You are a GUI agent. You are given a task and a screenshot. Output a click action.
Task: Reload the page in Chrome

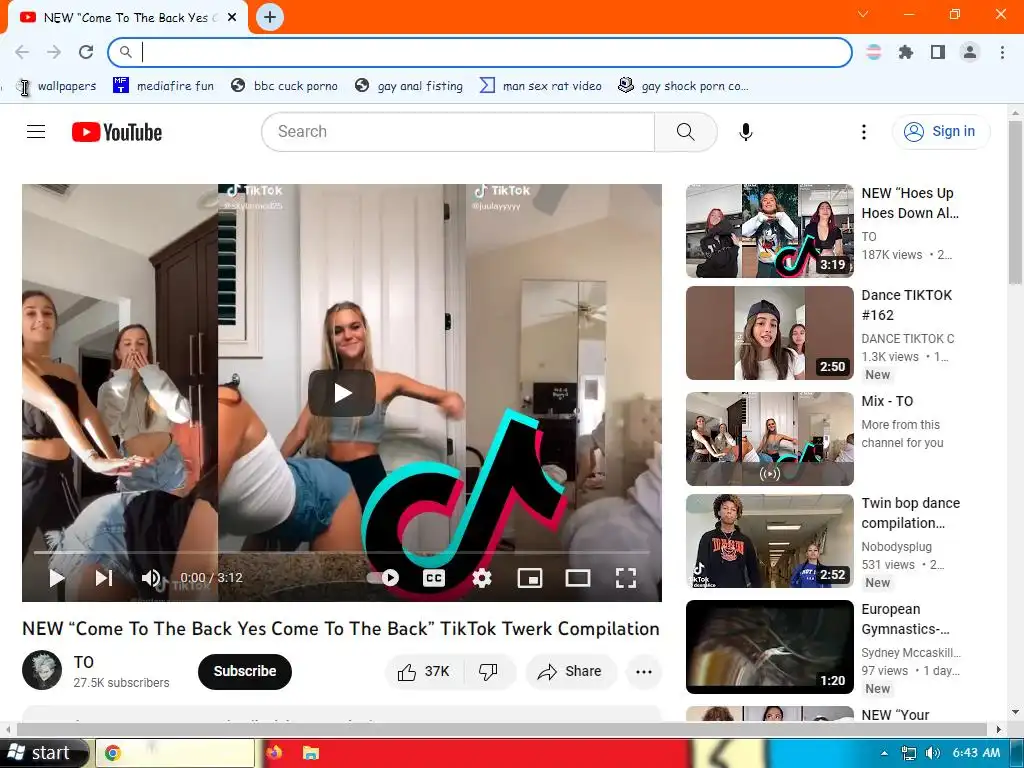pyautogui.click(x=86, y=52)
